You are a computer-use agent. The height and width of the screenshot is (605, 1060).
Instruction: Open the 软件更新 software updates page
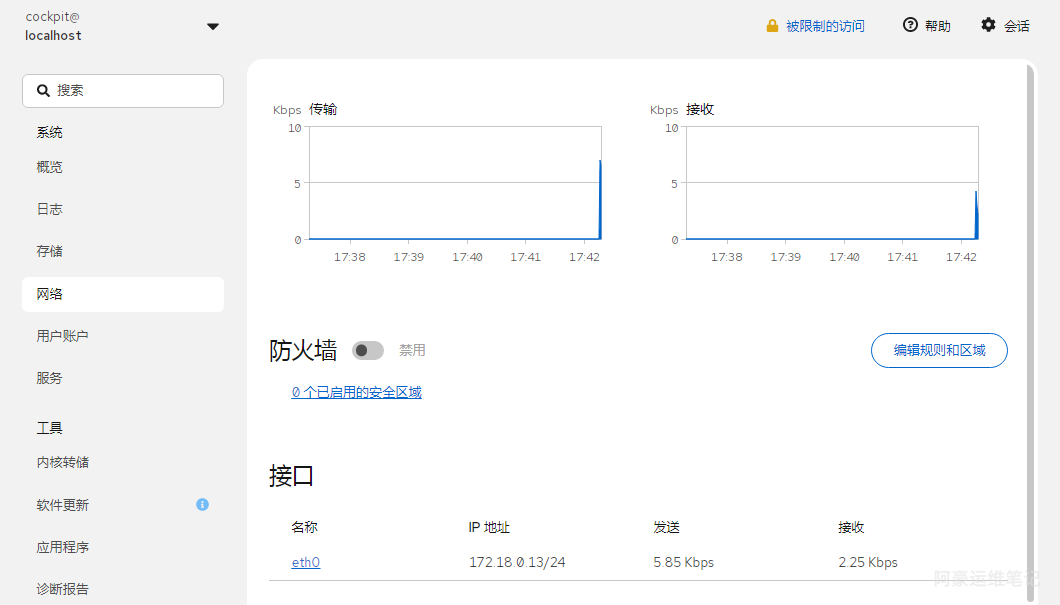(x=123, y=505)
